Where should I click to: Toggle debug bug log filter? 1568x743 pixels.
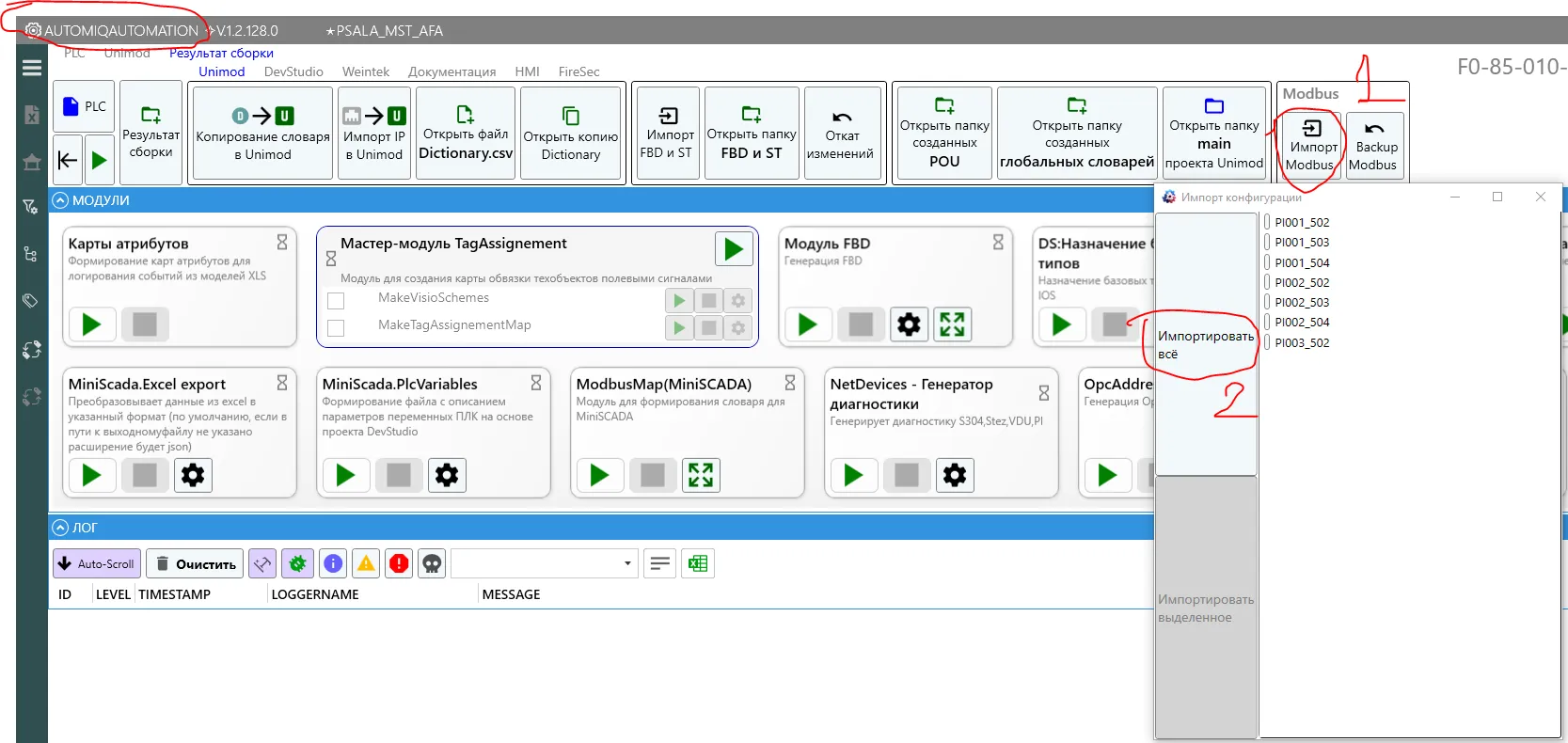click(297, 563)
